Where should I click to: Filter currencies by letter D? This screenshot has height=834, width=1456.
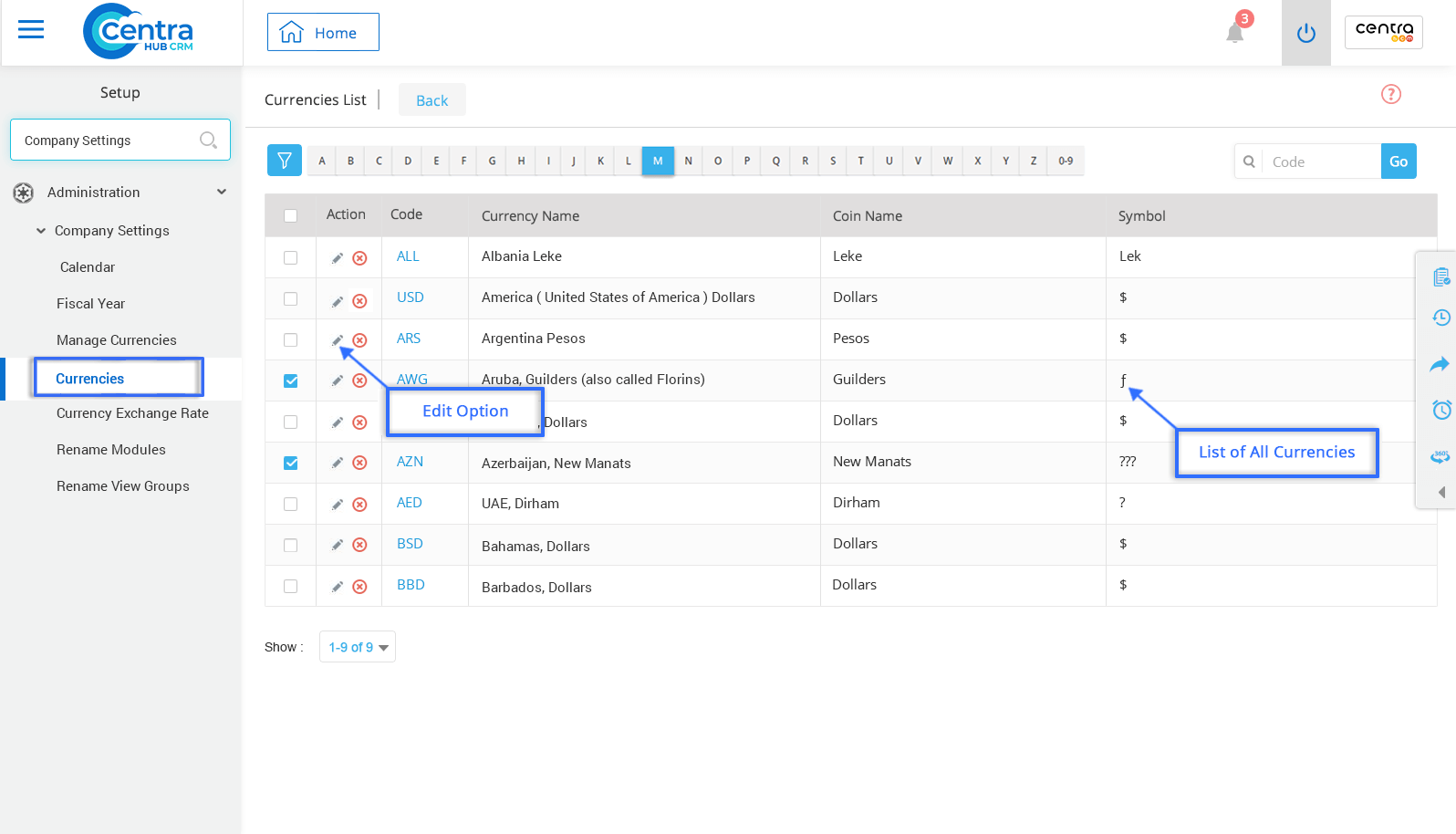[408, 161]
